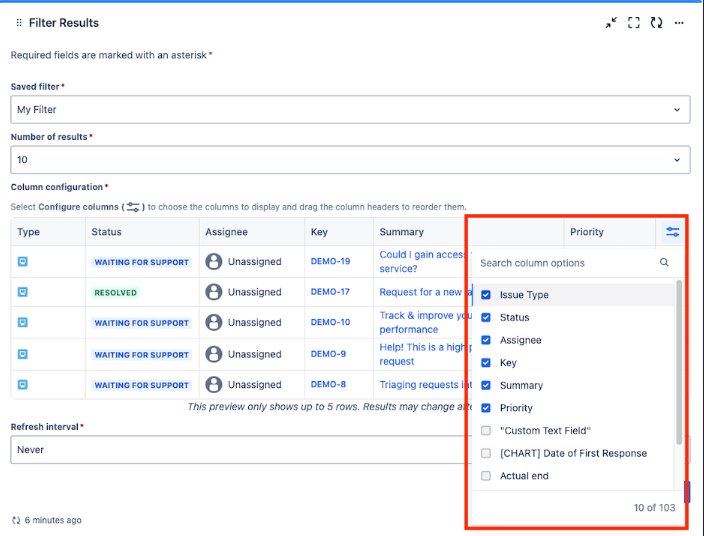
Task: Open issue DEMO-9 link
Action: (x=328, y=354)
